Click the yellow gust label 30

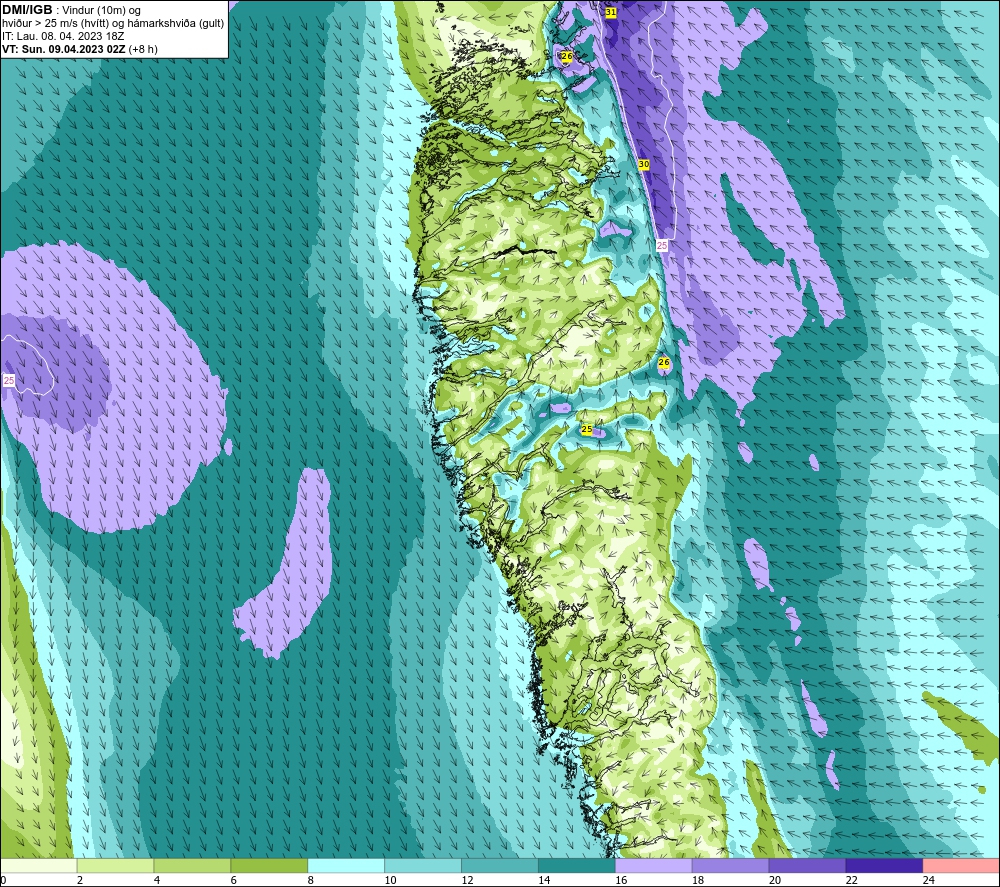point(643,165)
